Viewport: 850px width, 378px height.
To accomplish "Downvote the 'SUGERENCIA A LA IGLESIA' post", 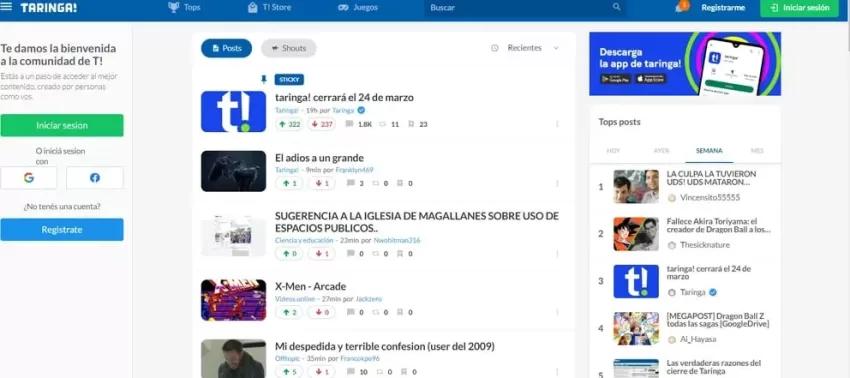I will click(x=322, y=253).
